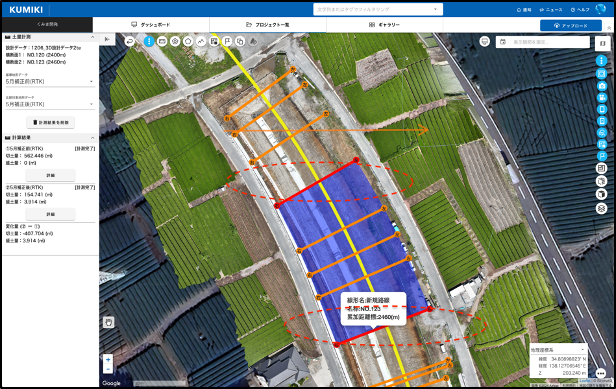Toggle the blue info button in right sidebar
Screen dimensions: 616x389
[601, 61]
